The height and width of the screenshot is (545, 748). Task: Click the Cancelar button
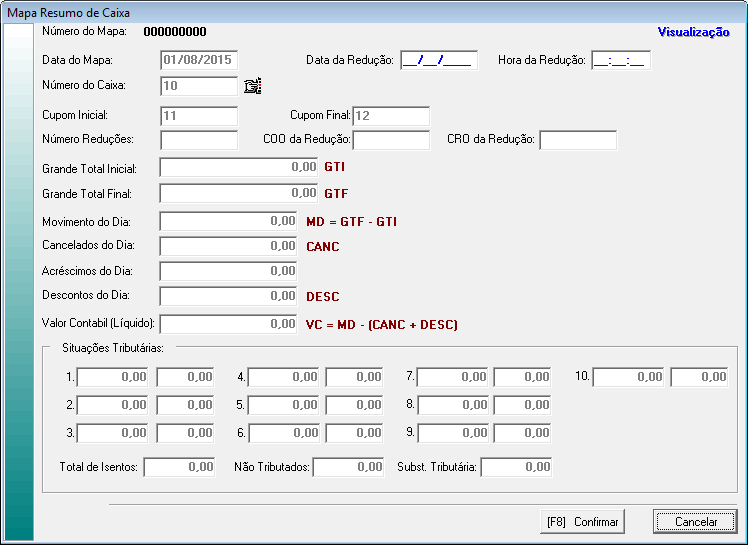coord(695,521)
